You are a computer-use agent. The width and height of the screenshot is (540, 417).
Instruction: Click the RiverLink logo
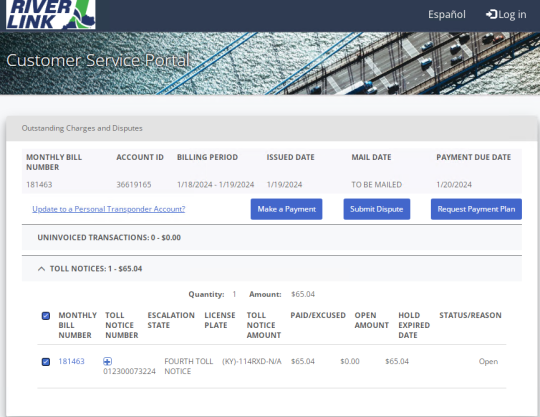[x=51, y=14]
